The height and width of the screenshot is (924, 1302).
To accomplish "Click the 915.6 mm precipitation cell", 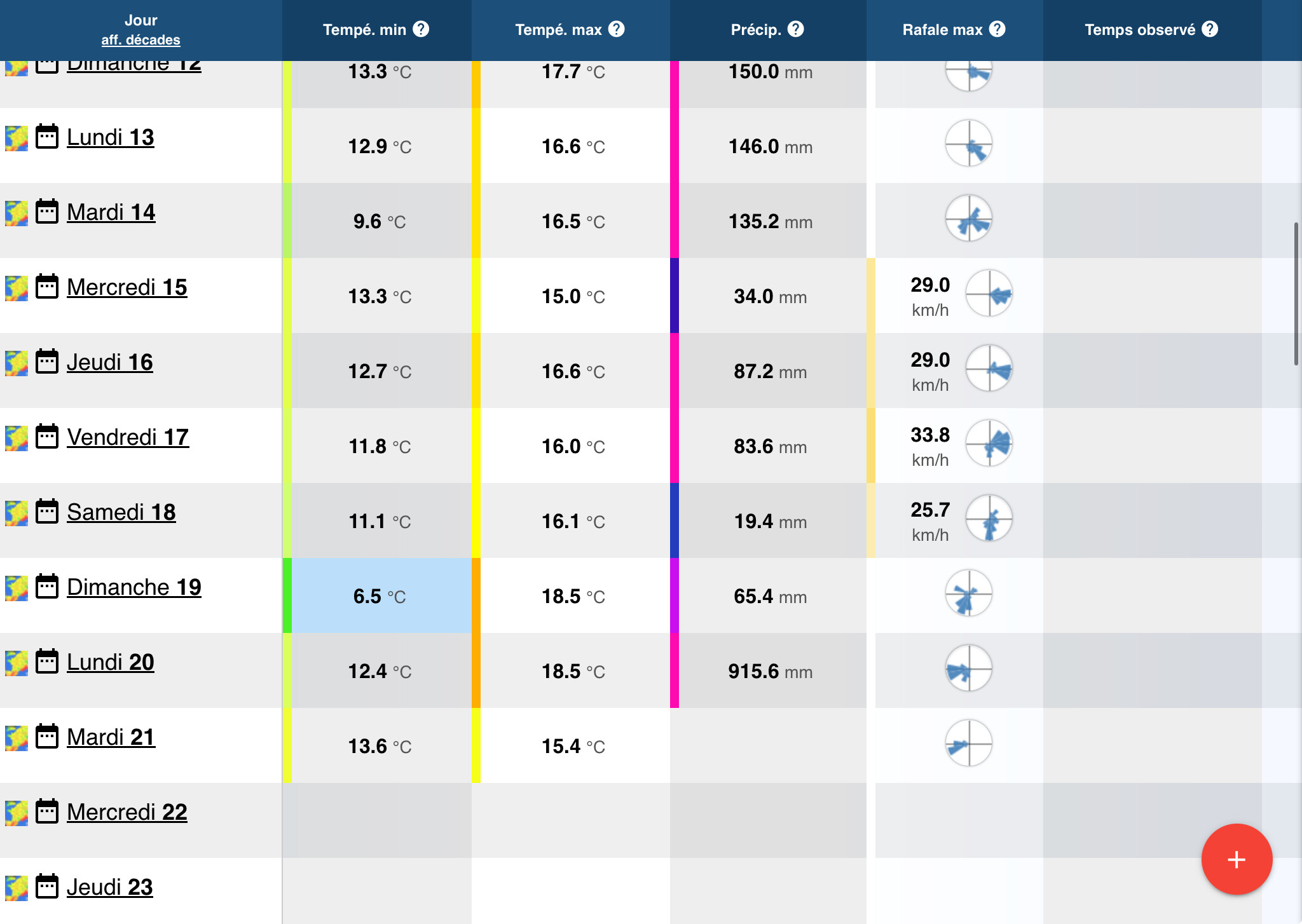I will 770,671.
